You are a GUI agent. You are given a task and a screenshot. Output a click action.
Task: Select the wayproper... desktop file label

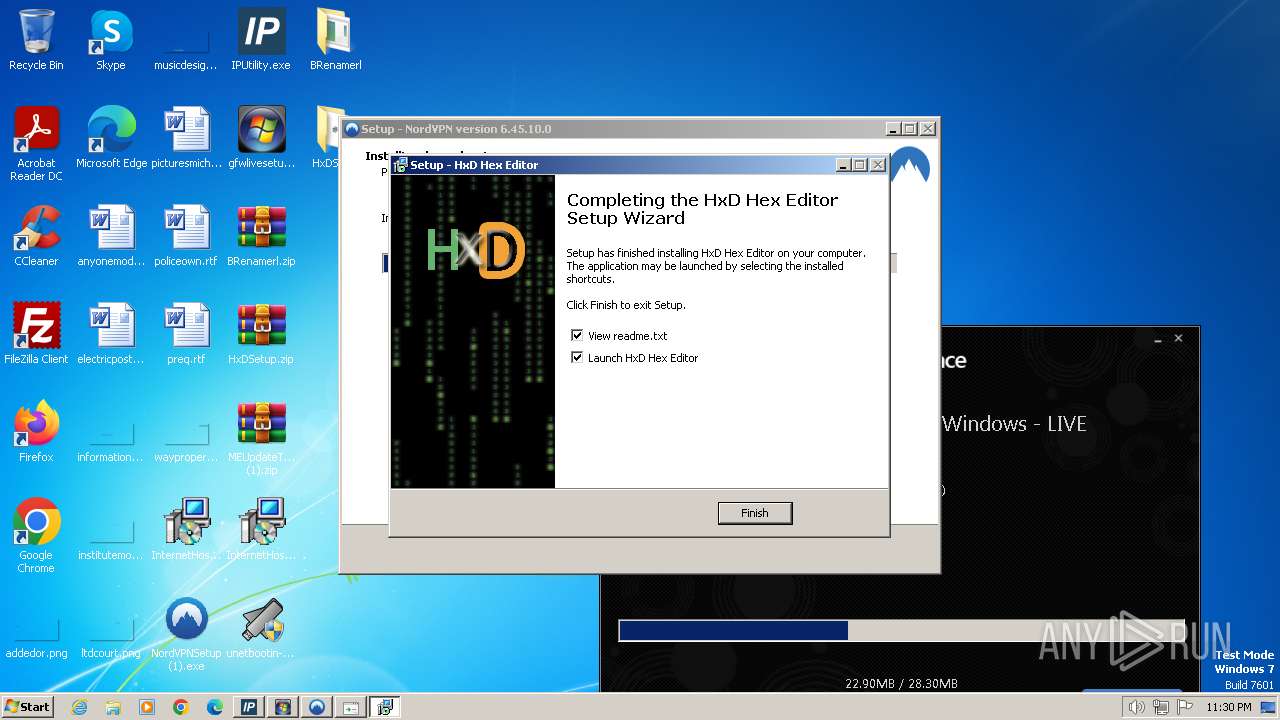click(x=186, y=457)
